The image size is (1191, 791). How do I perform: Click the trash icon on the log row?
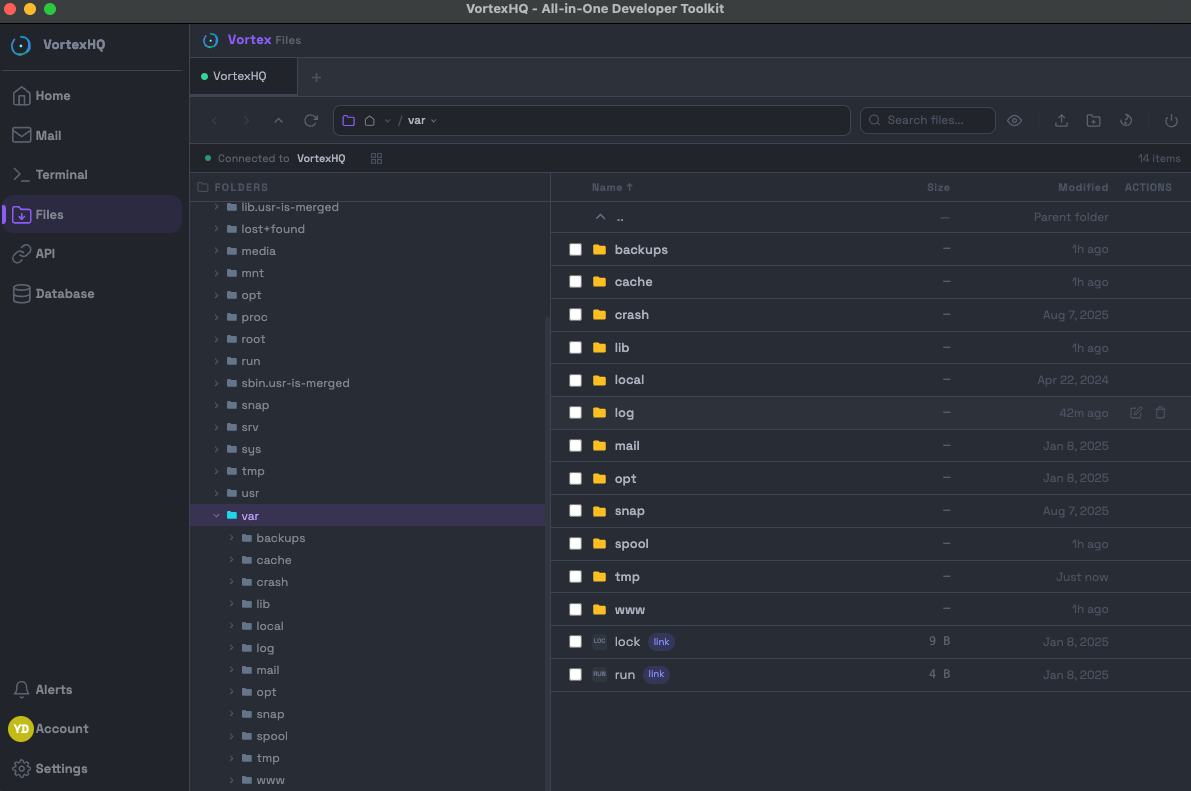pyautogui.click(x=1160, y=412)
